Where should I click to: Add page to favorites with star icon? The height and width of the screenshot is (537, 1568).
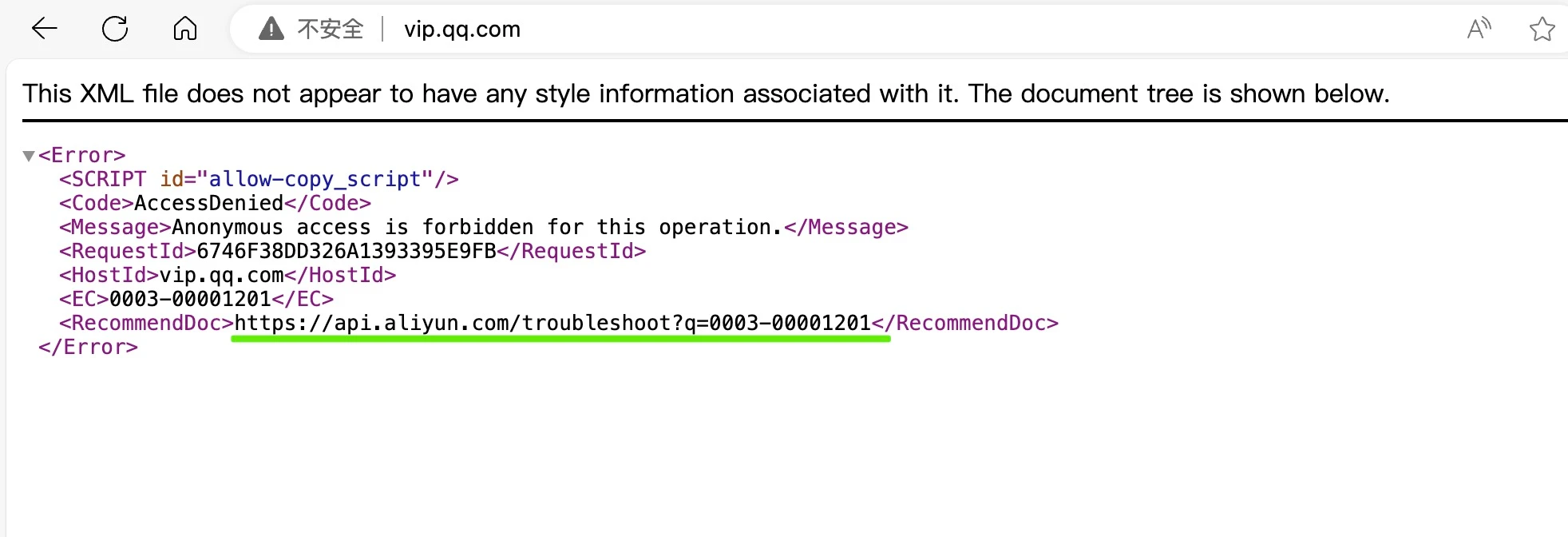[x=1542, y=30]
